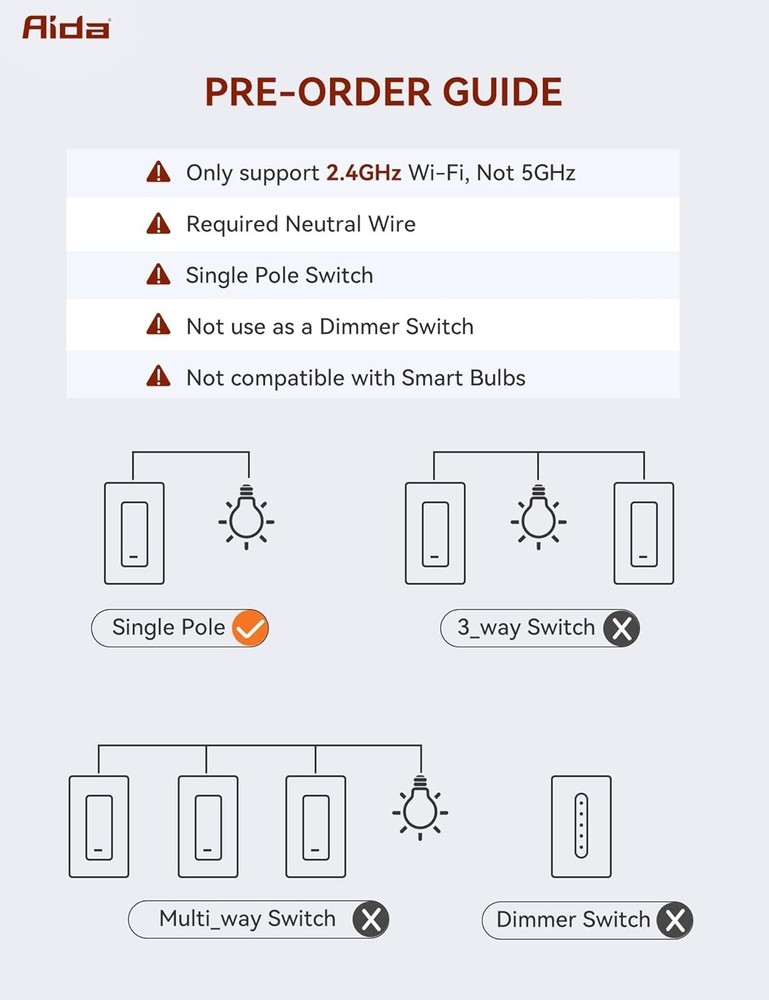The image size is (769, 1000).
Task: Click the 3_way Switch label
Action: coord(526,629)
